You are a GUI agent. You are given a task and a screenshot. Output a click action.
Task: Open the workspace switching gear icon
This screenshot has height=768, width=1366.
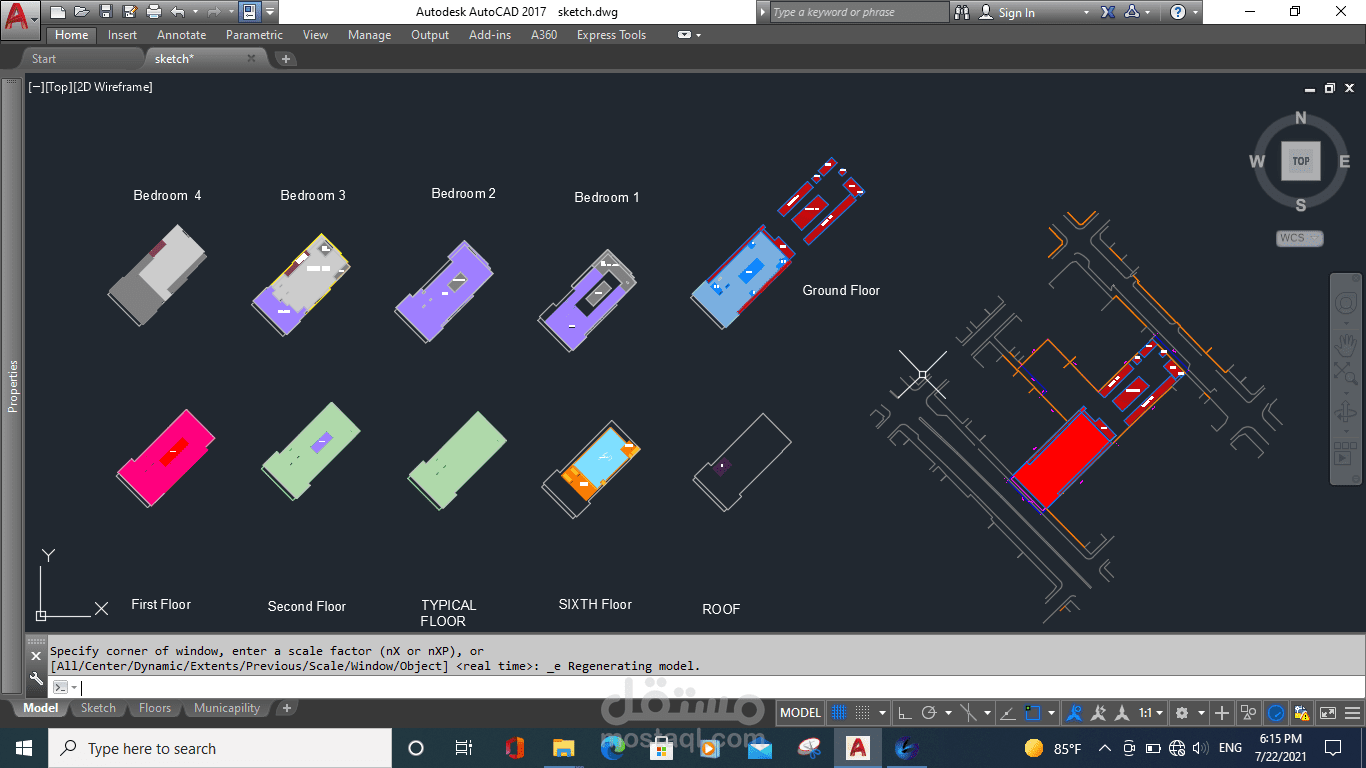pos(1182,713)
